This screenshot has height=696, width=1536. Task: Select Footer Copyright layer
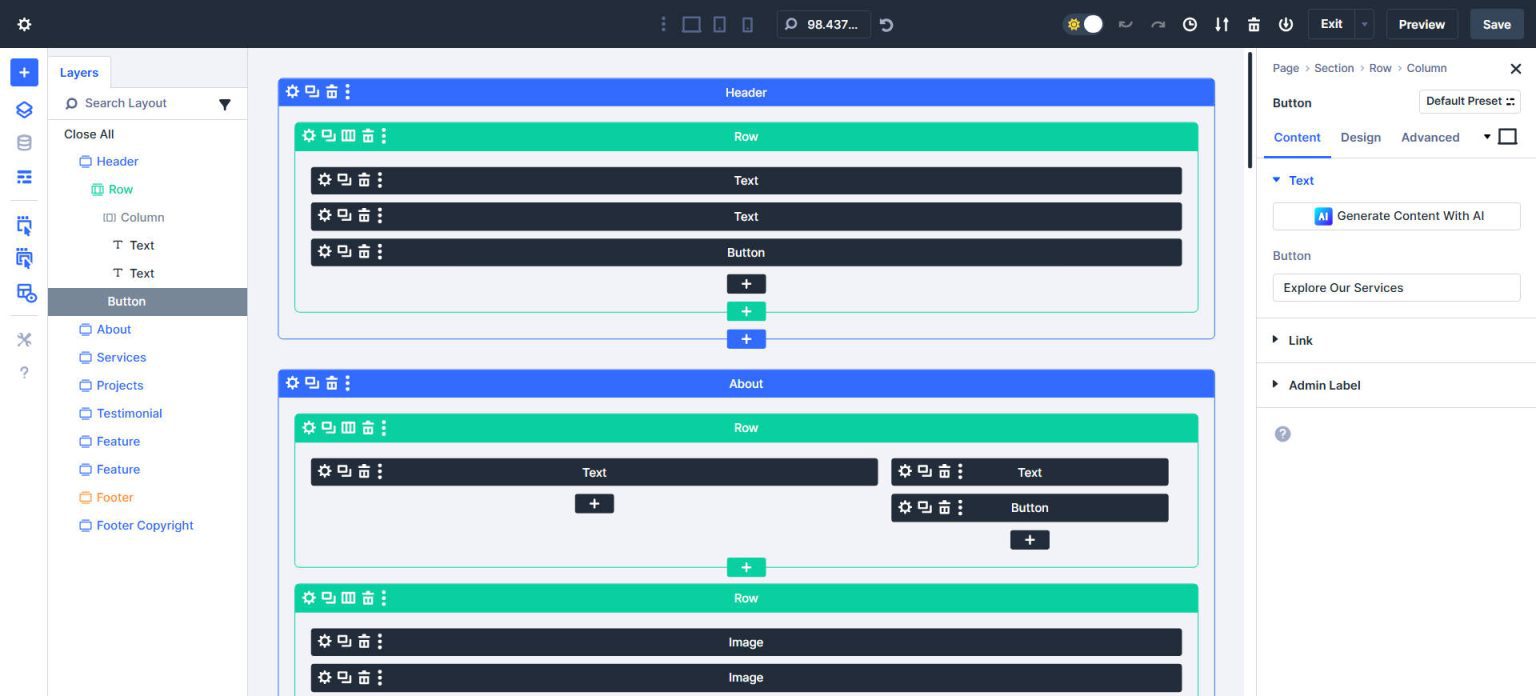coord(145,525)
